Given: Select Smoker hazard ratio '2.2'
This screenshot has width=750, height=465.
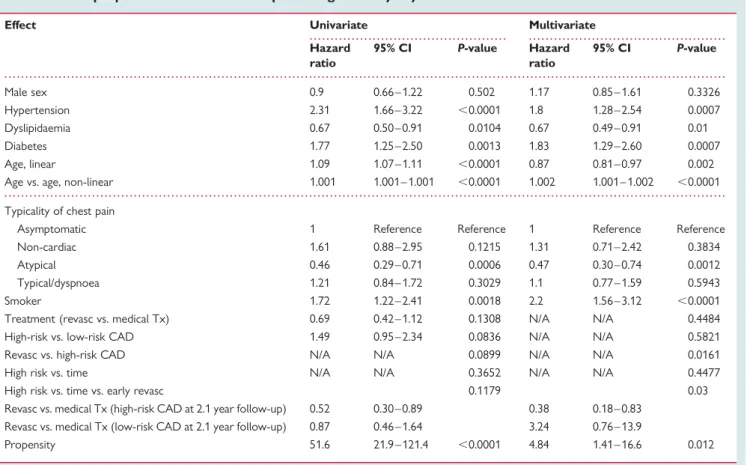Looking at the screenshot, I should 536,301.
